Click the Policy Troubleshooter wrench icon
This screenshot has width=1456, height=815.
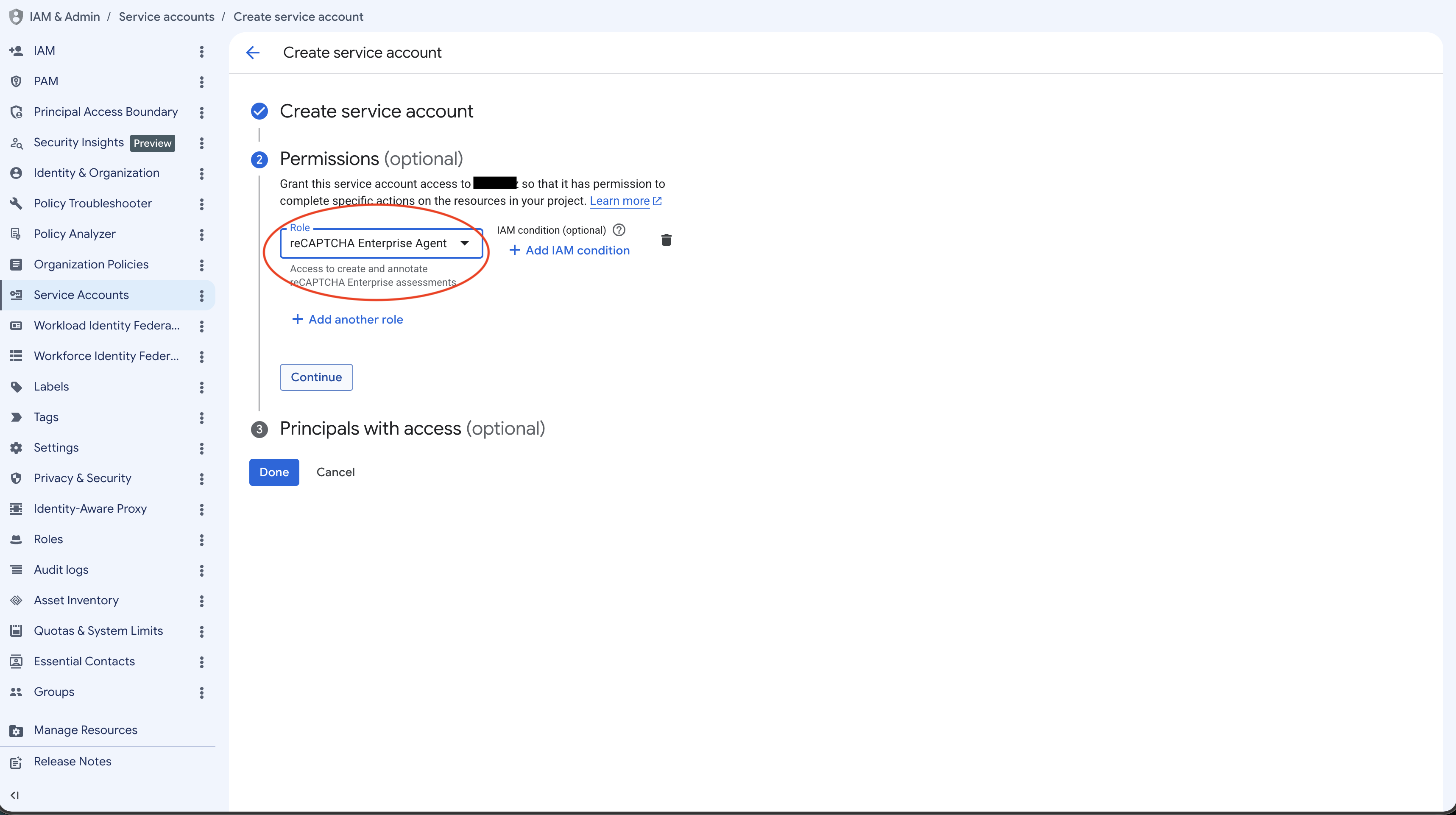point(17,204)
